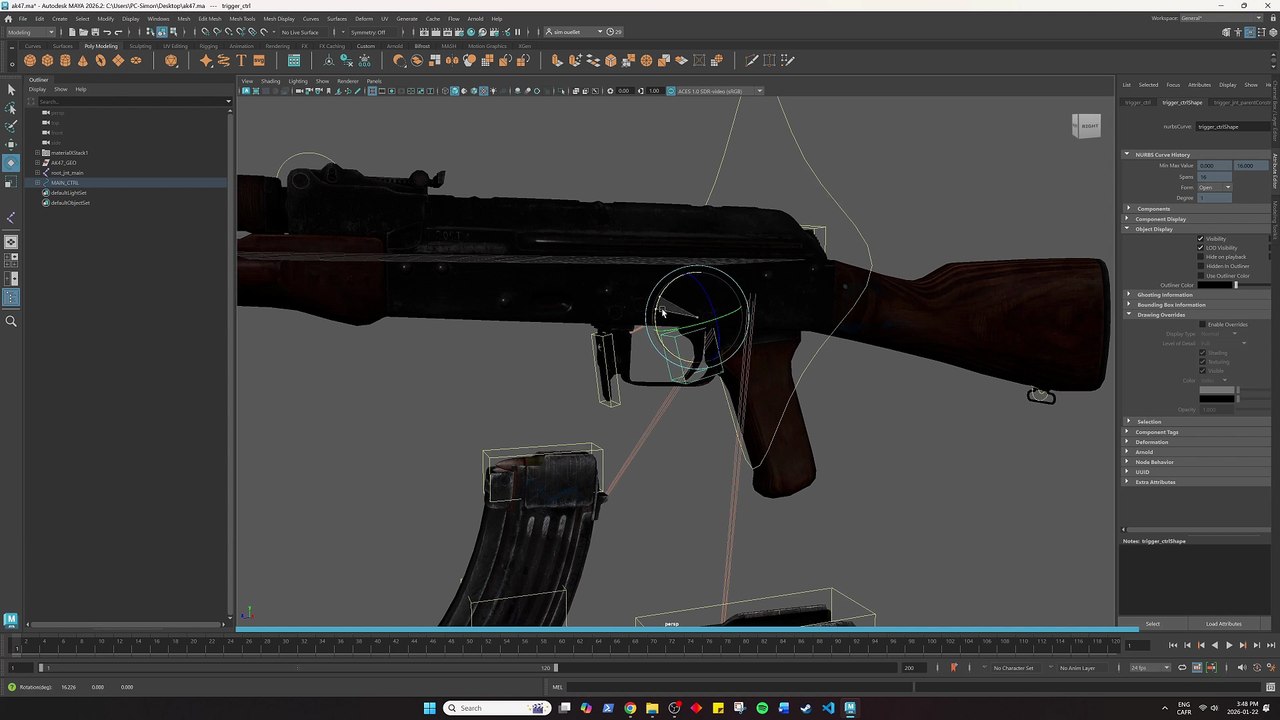Expand the AK47_GEO node in Outliner
Screen dimensions: 1280x720
pos(37,163)
